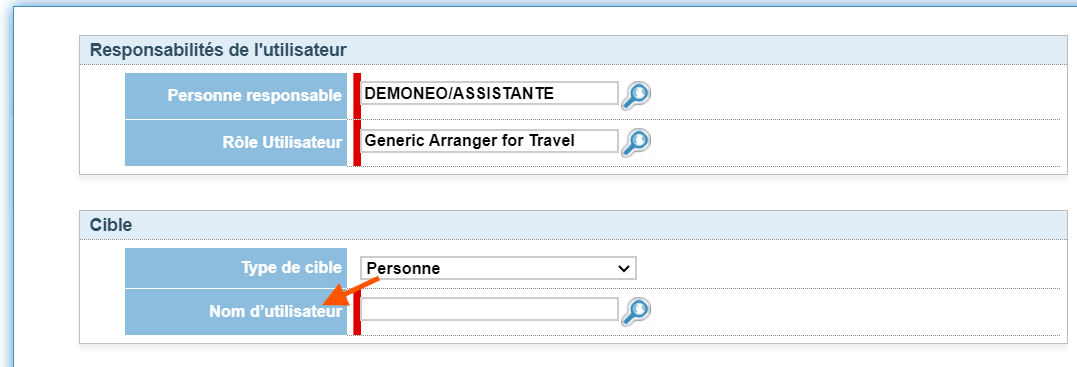Click the red required bar beside Rôle Utilisateur field
The image size is (1077, 367).
[356, 143]
